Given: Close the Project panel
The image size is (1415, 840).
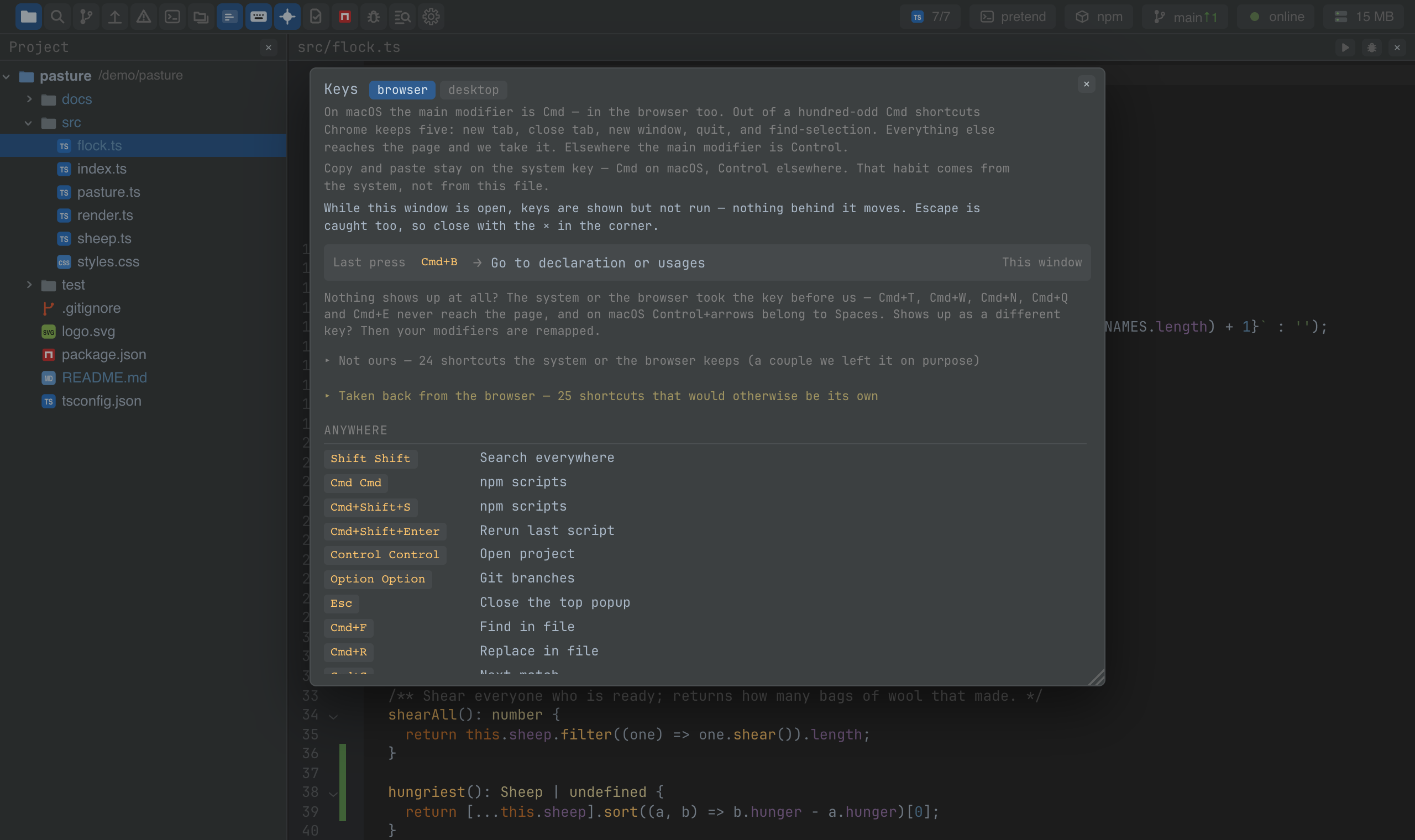Looking at the screenshot, I should 269,48.
